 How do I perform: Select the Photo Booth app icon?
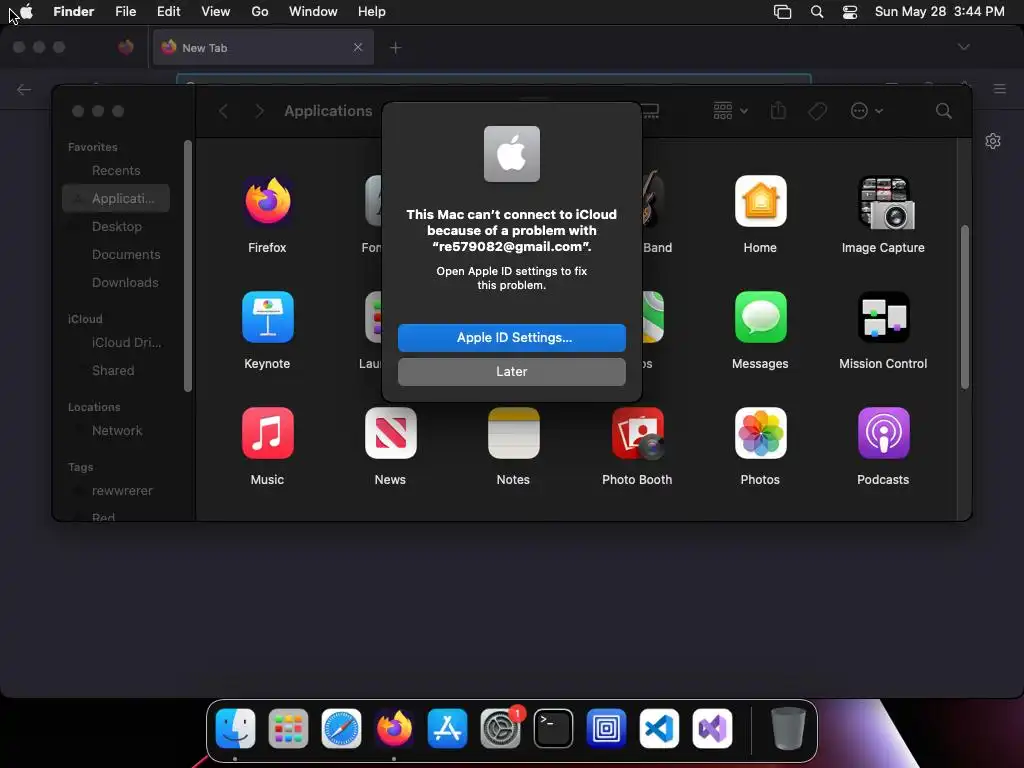(637, 433)
